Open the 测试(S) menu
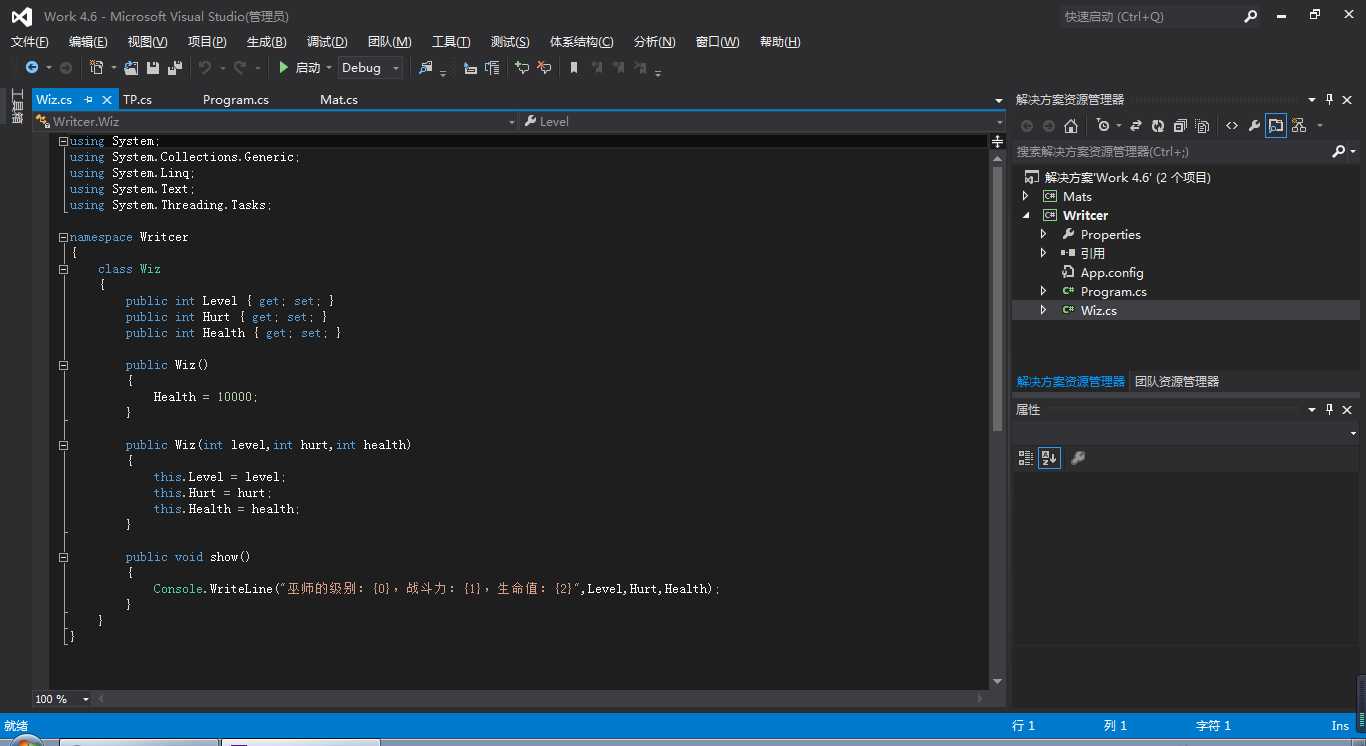 tap(510, 42)
